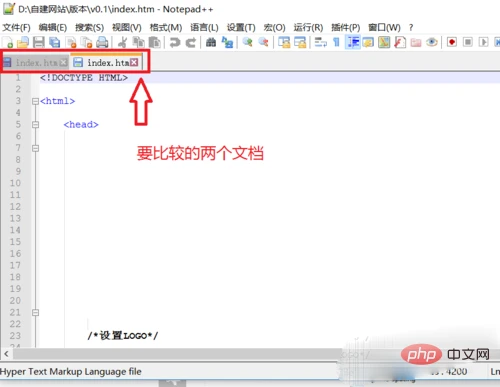The width and height of the screenshot is (500, 387).
Task: Switch to the inactive first index.htm tab
Action: point(36,62)
